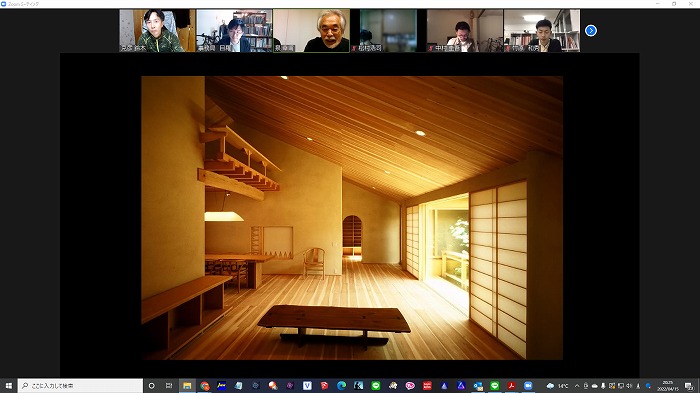The image size is (700, 393).
Task: Click the taskbar search input field
Action: coord(80,385)
